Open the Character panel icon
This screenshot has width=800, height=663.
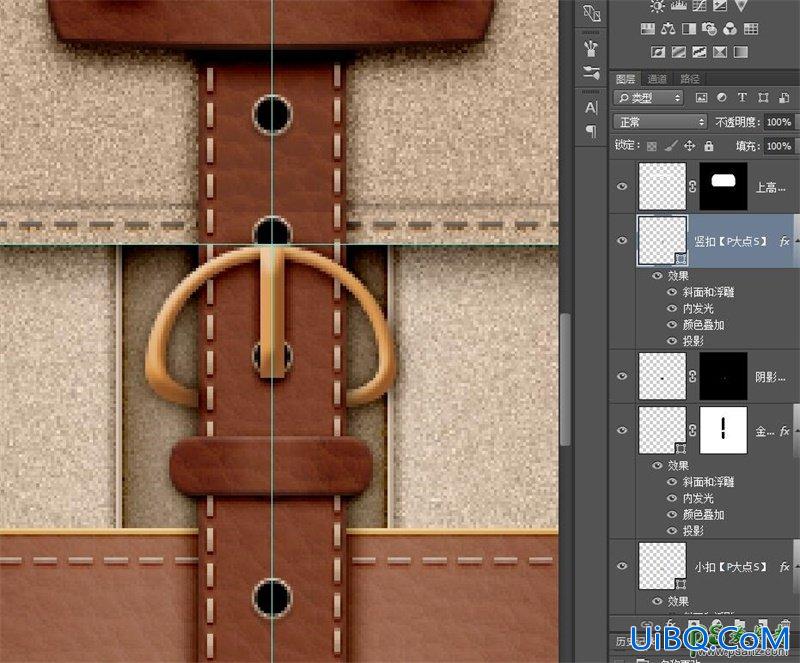[591, 108]
